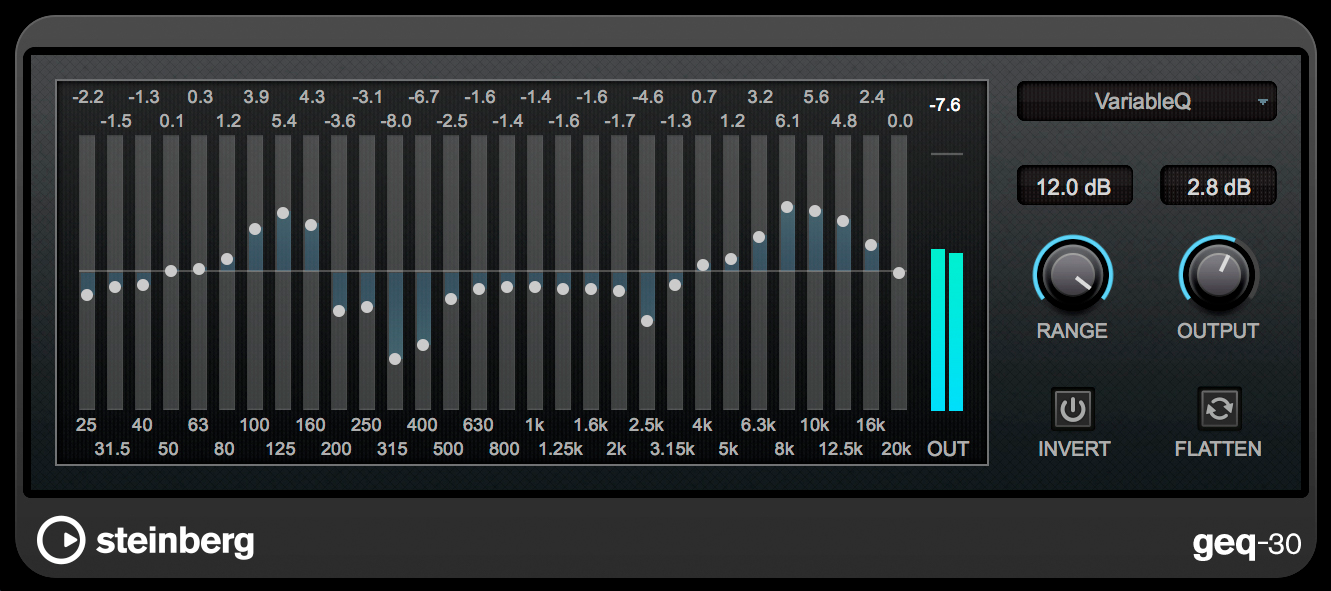
Task: Click the 100 Hz band slider handle
Action: tap(255, 229)
